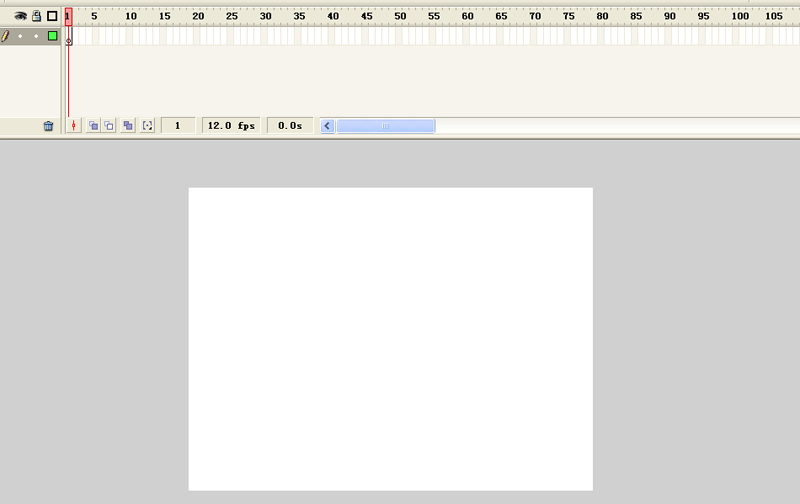800x504 pixels.
Task: Click frame 75 on the timeline ruler
Action: [x=567, y=16]
